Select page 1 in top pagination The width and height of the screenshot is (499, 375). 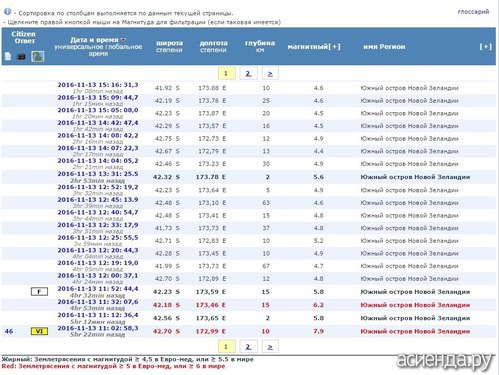pos(226,73)
